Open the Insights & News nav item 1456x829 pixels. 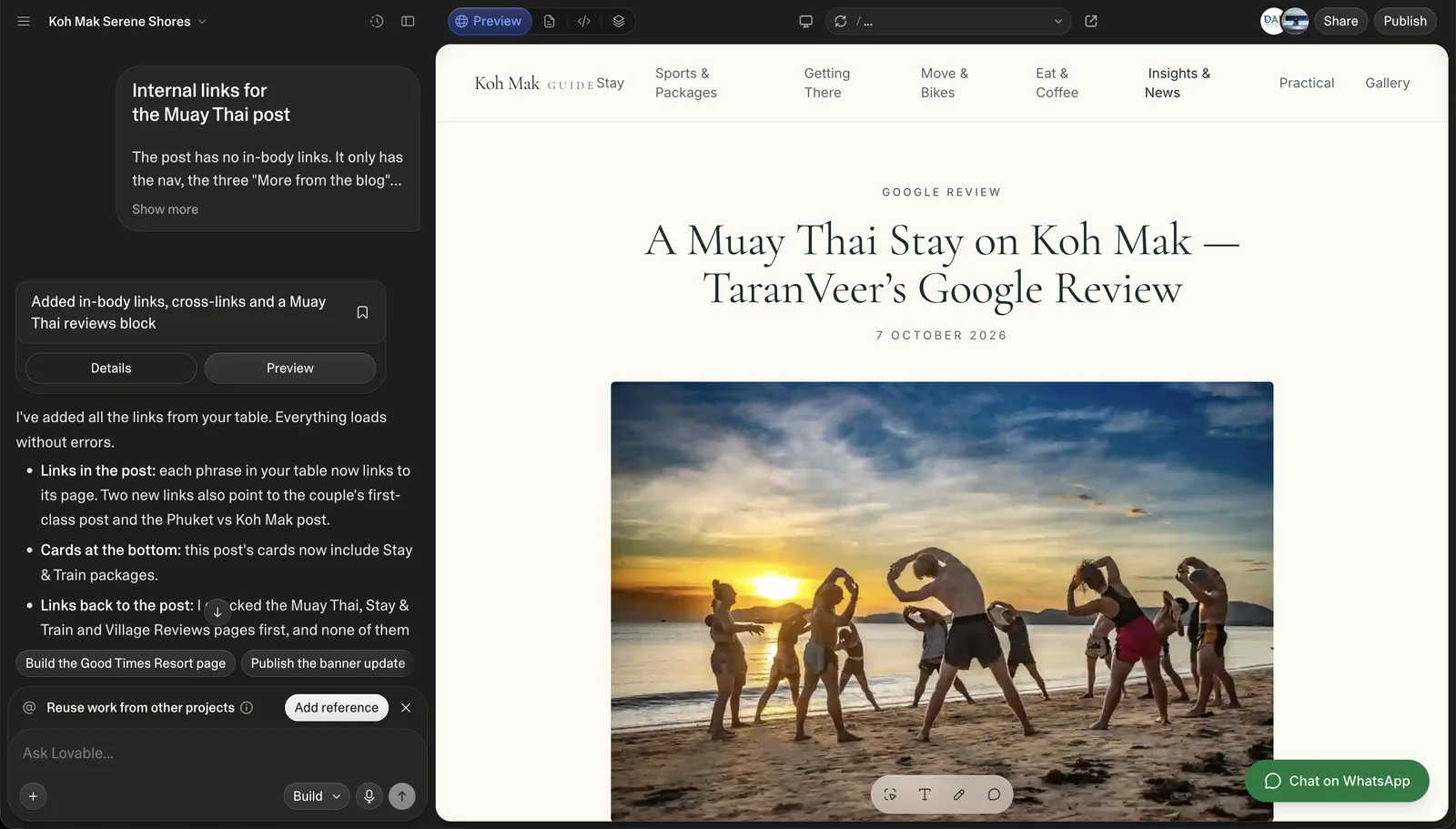pyautogui.click(x=1178, y=83)
